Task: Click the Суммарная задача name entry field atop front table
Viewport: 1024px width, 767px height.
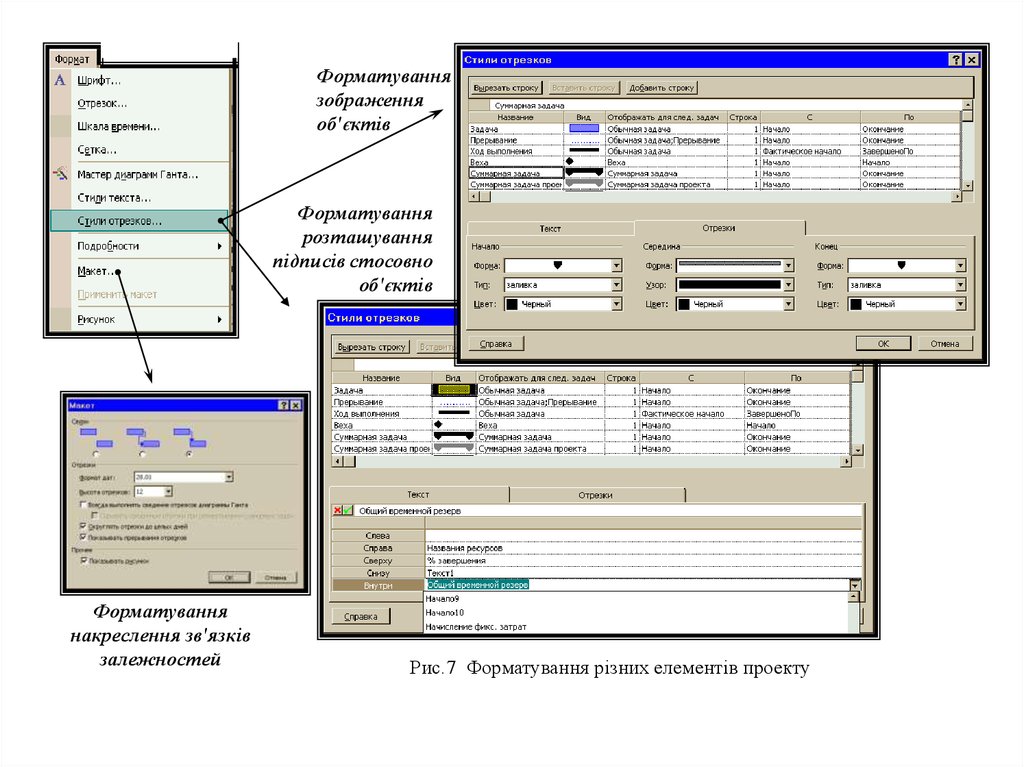Action: [x=725, y=105]
